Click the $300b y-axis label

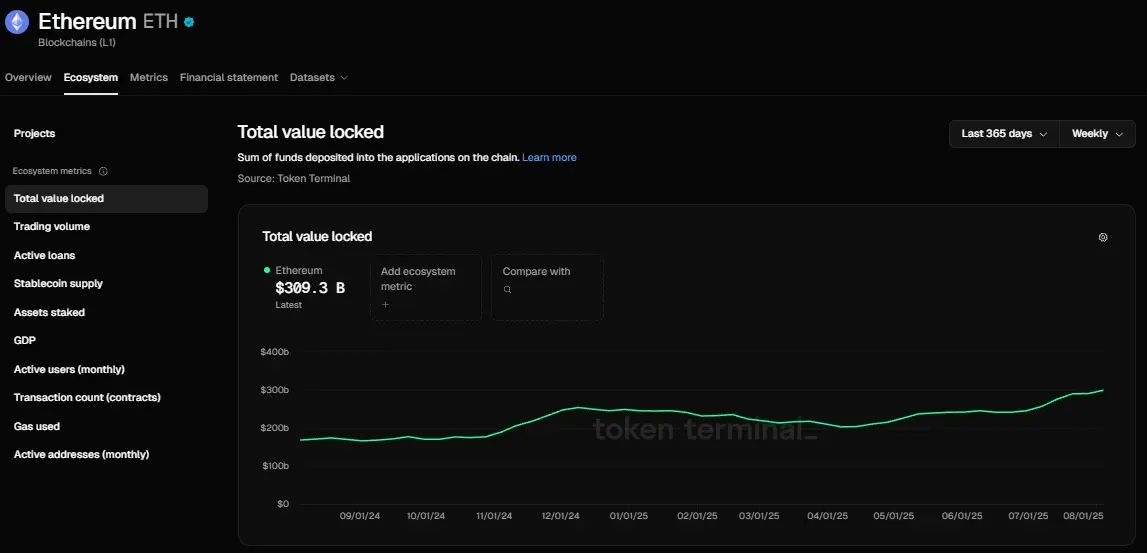274,390
